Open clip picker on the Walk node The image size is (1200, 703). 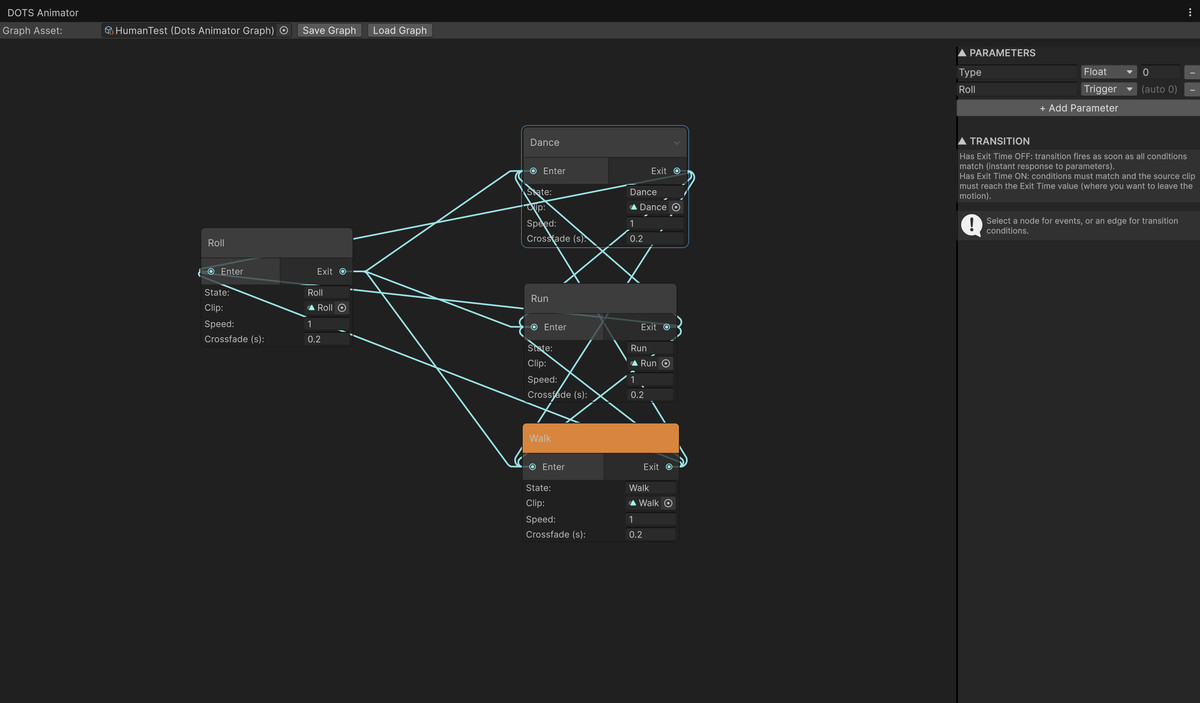(668, 504)
